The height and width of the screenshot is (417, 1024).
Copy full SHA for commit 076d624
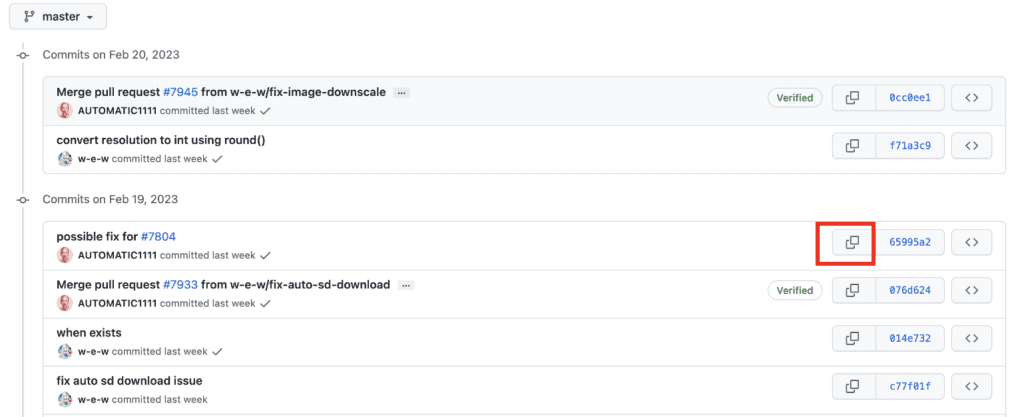pyautogui.click(x=853, y=290)
